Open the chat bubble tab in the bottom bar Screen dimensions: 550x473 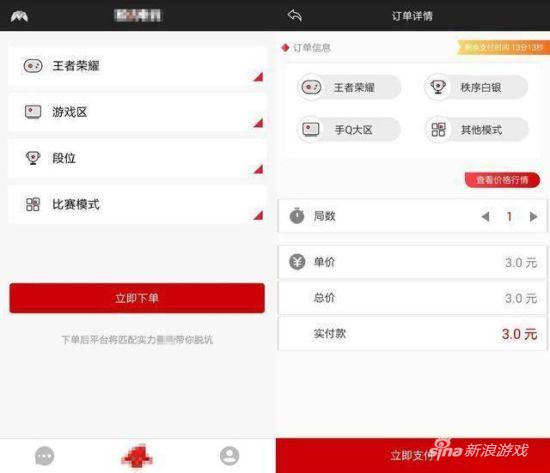45,456
